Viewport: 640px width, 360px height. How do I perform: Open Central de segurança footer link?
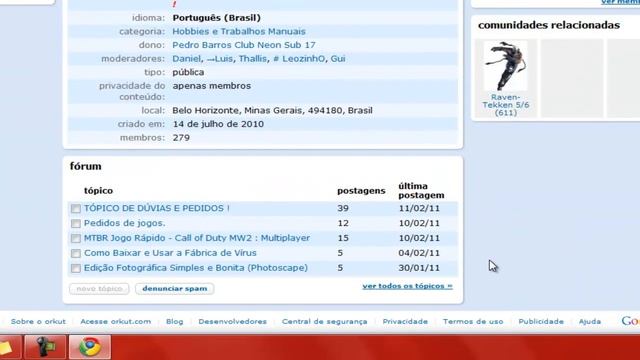pos(324,322)
